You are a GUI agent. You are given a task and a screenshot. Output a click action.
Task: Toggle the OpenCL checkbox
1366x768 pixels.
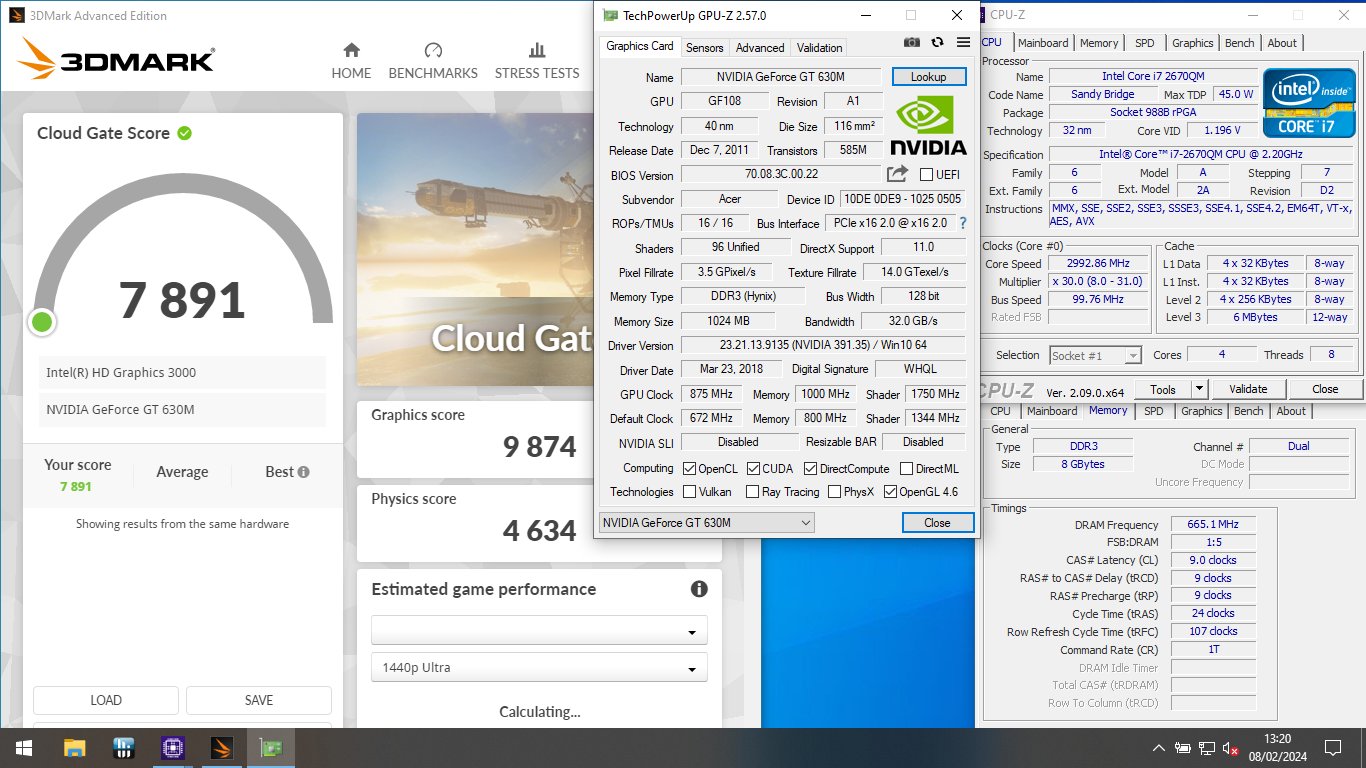click(689, 468)
